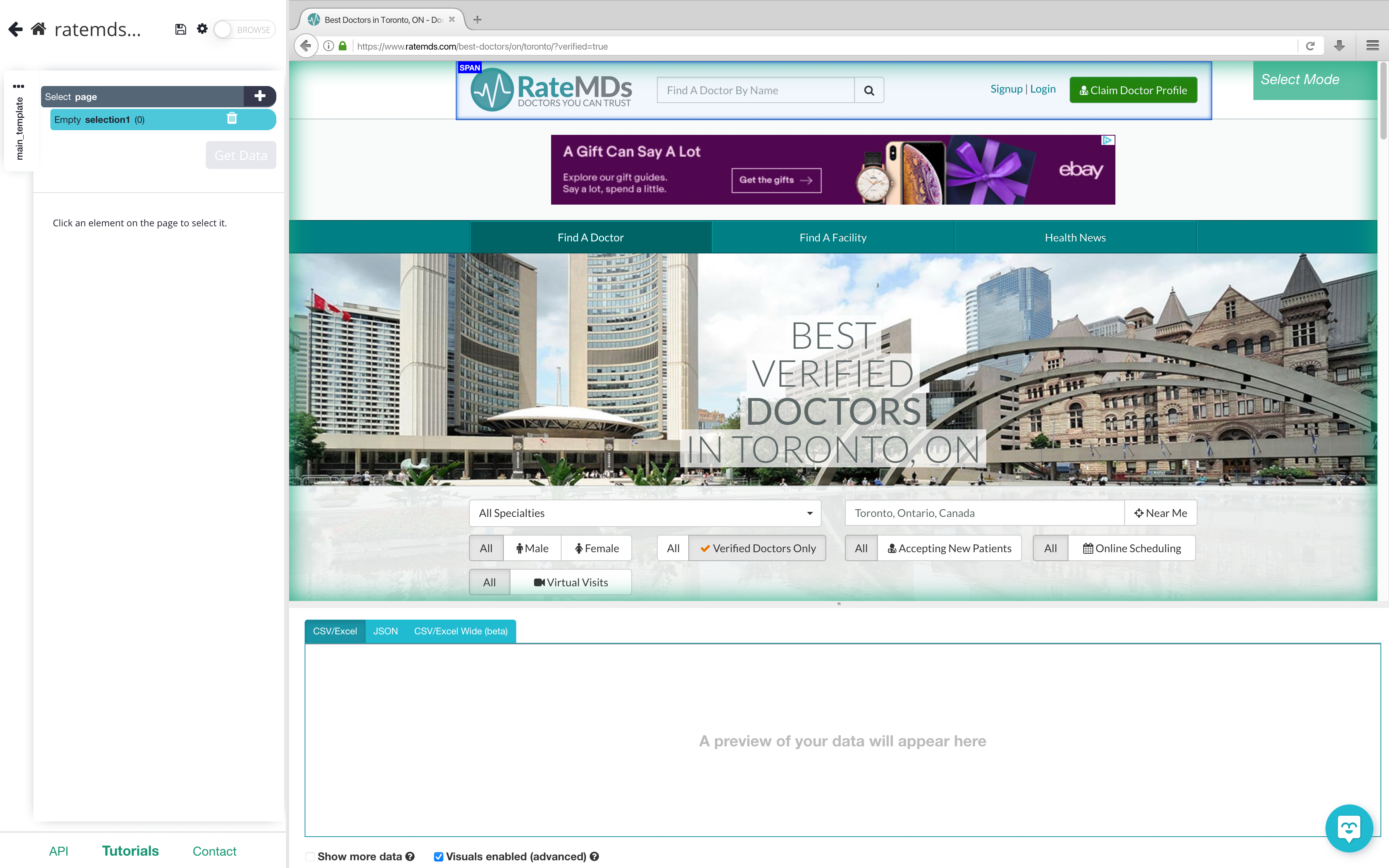The width and height of the screenshot is (1389, 868).
Task: Click the green padlock security icon
Action: [343, 46]
